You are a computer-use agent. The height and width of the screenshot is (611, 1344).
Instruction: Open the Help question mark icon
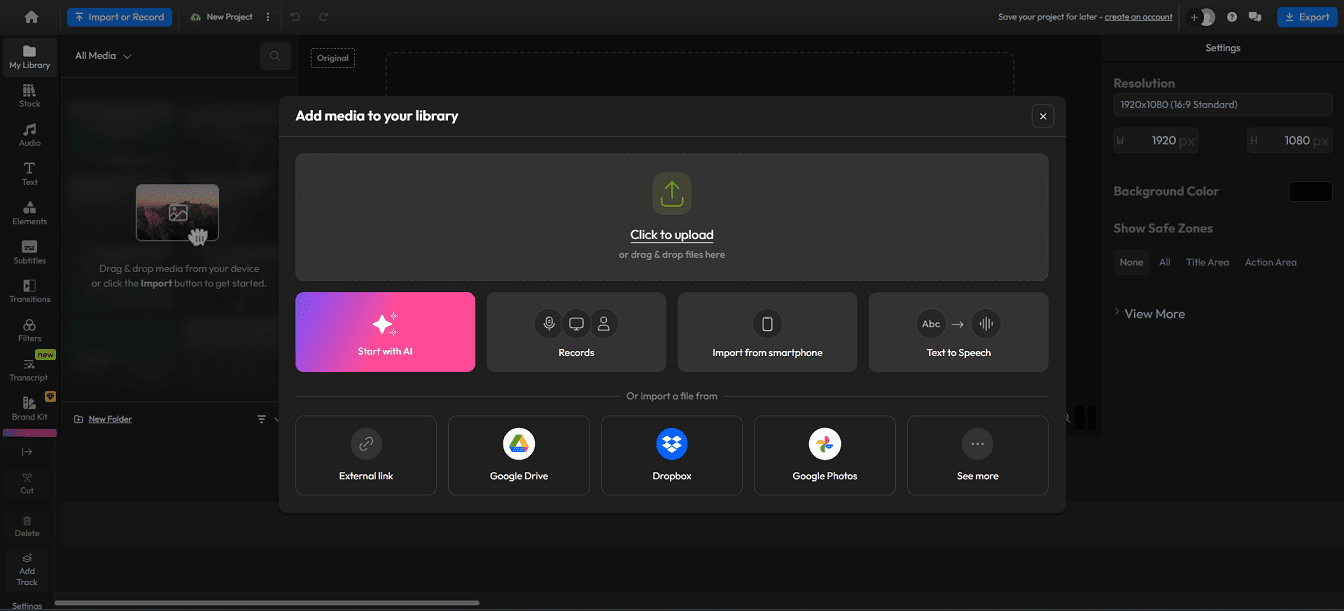point(1232,17)
